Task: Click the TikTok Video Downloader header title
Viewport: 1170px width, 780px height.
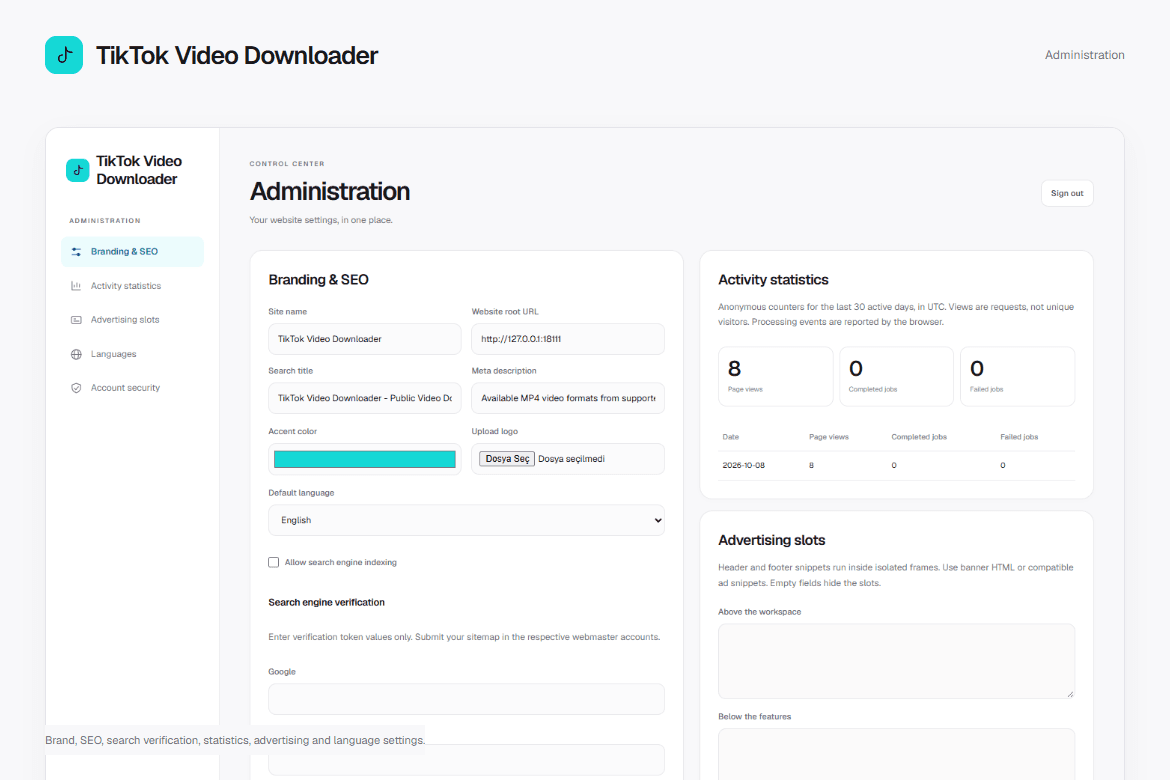Action: click(x=237, y=55)
